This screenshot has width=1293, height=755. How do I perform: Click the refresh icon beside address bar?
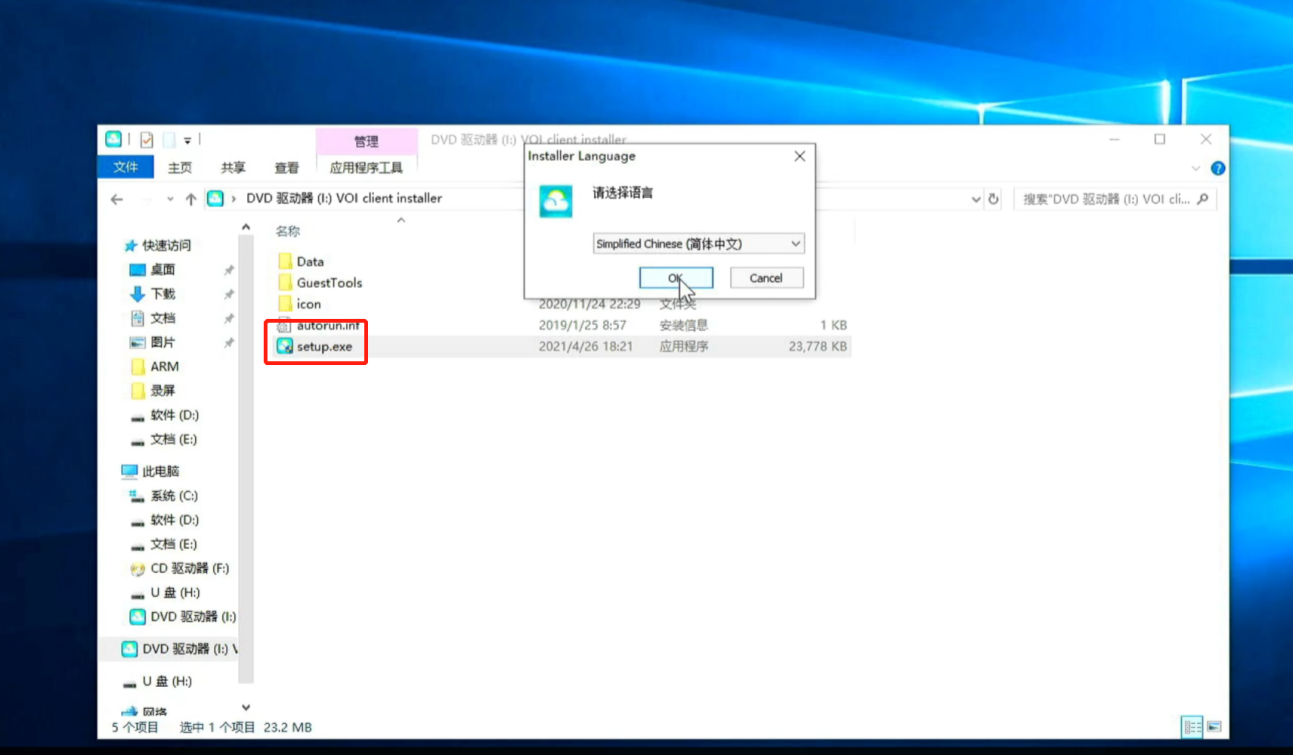pos(993,199)
